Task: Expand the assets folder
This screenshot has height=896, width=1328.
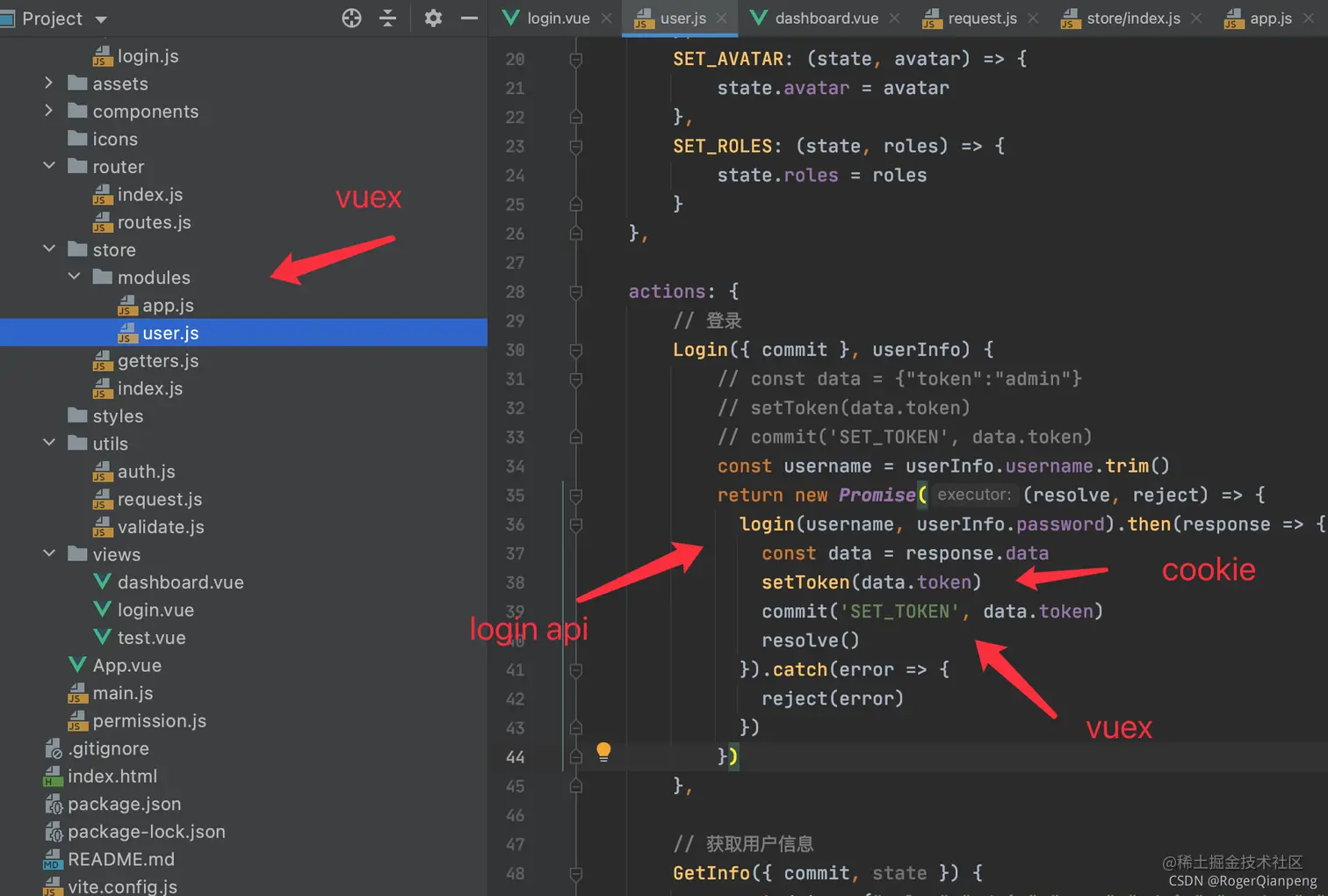Action: (48, 83)
